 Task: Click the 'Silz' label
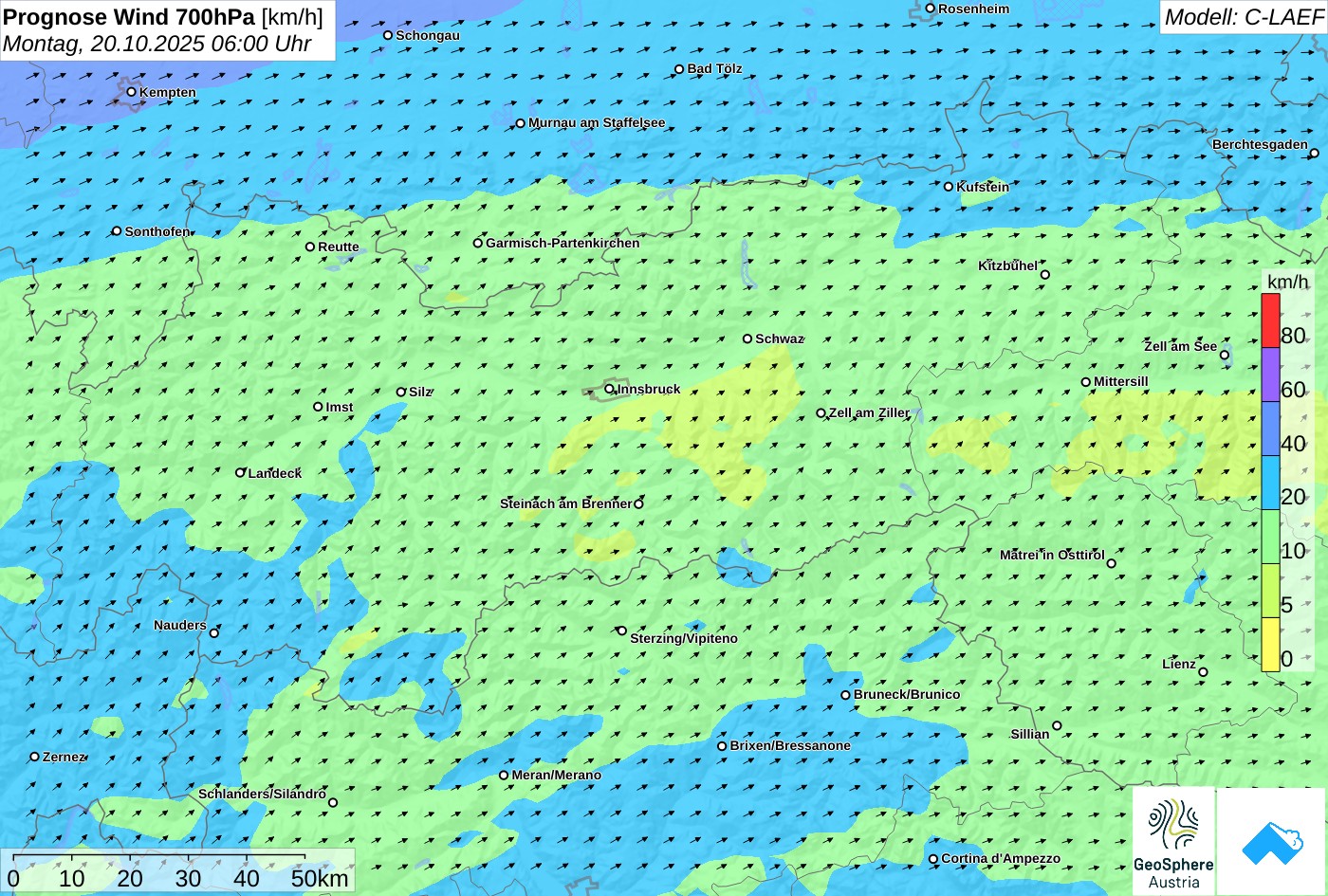[x=420, y=392]
